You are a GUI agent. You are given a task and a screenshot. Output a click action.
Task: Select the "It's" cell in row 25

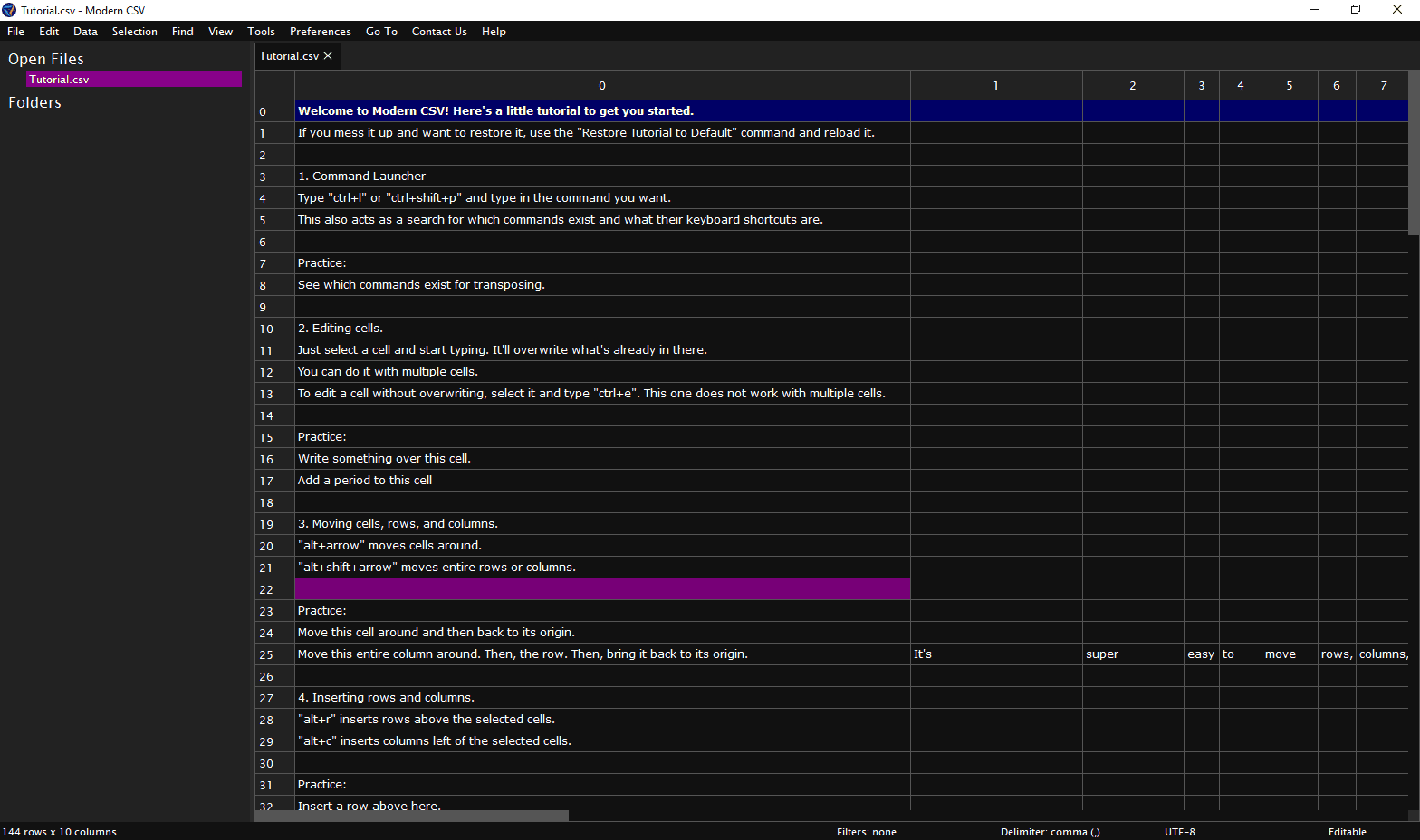pos(996,654)
